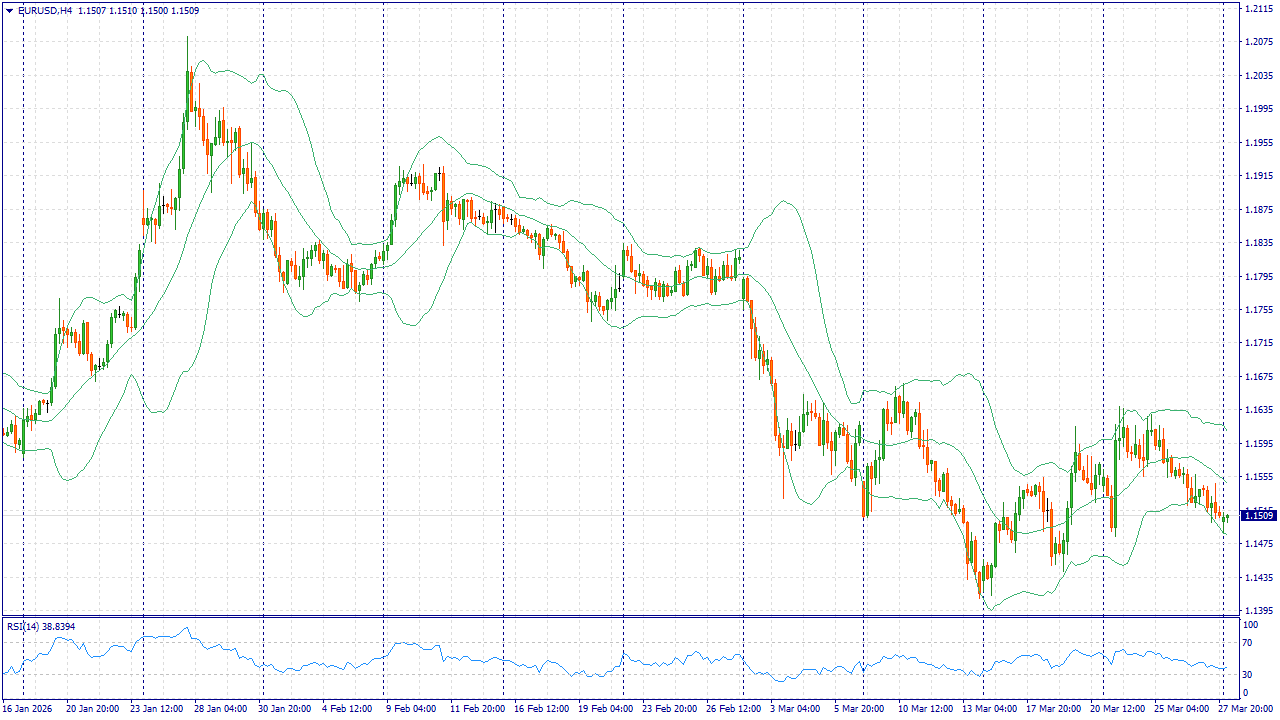Click the 9 Feb 04:00 time label
1280x720 pixels.
coord(411,708)
